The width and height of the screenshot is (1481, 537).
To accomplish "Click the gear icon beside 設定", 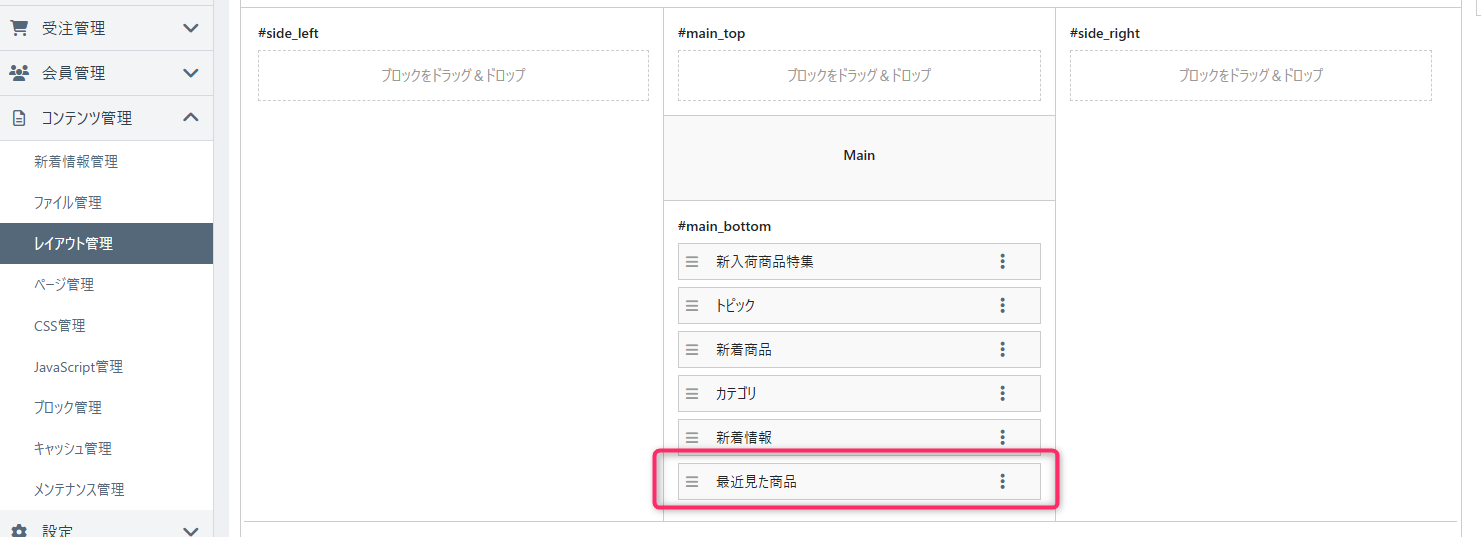I will point(18,530).
